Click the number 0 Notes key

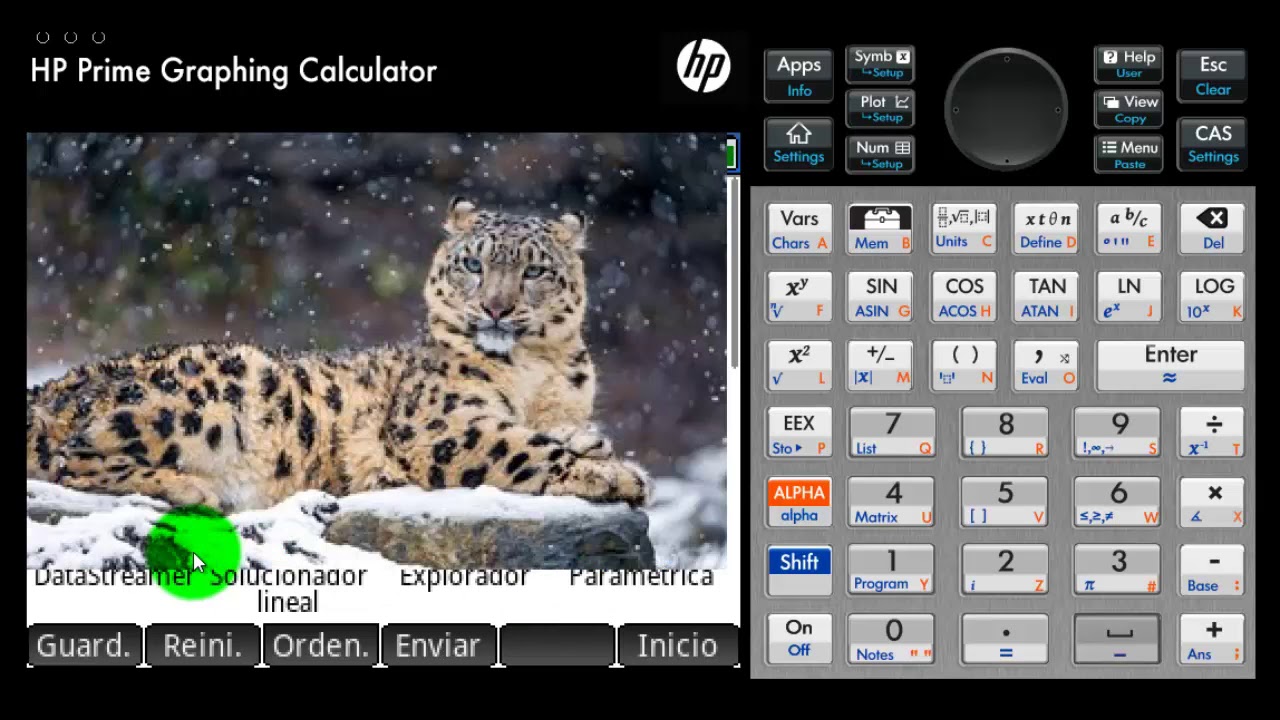pos(893,639)
